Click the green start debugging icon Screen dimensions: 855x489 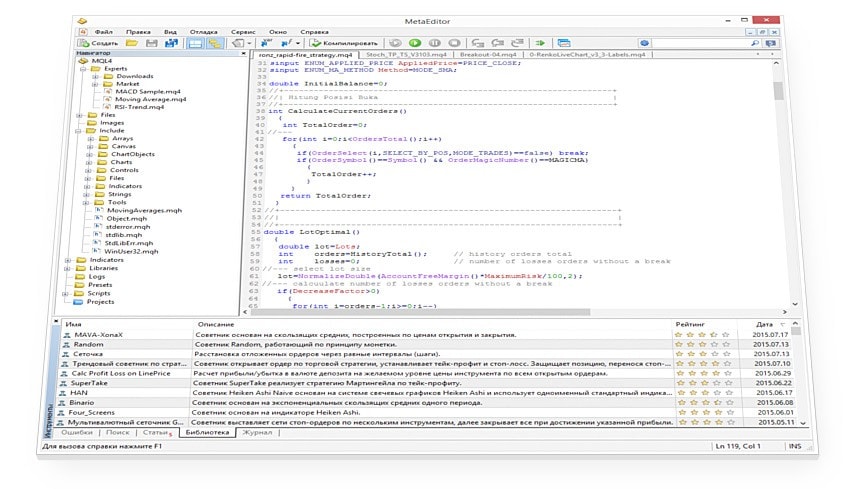[415, 43]
